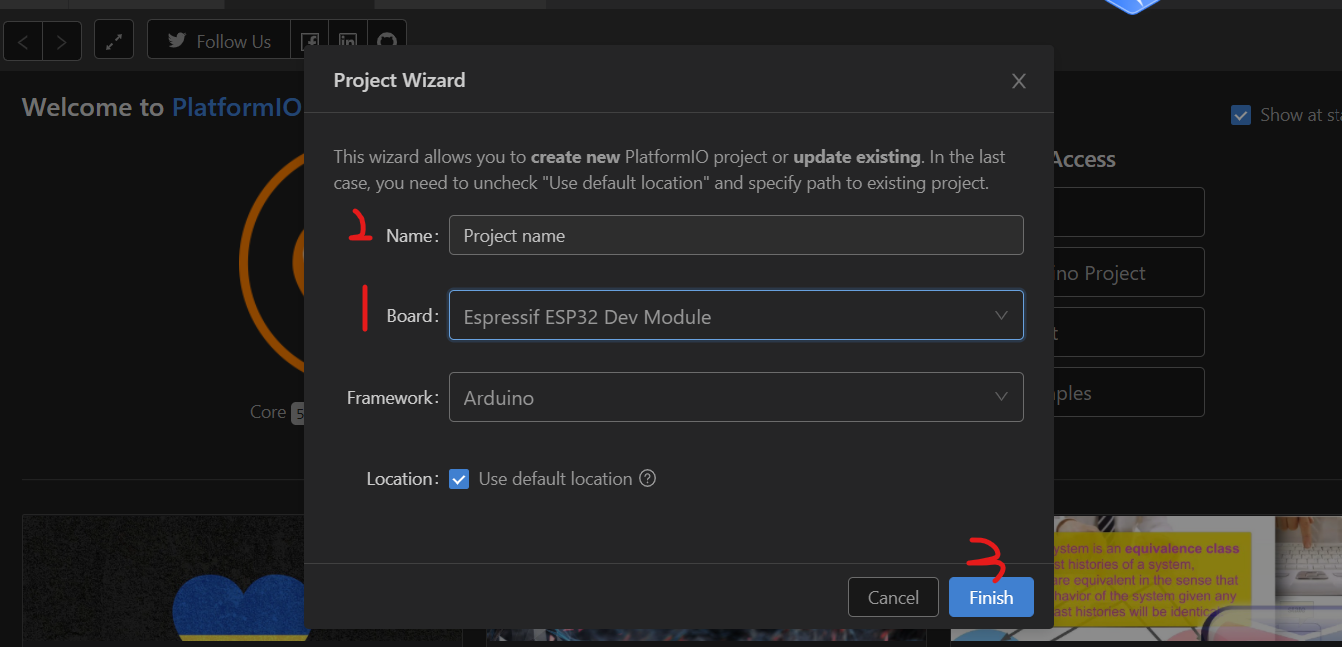Close the Project Wizard with the X
The width and height of the screenshot is (1342, 647).
coord(1018,80)
